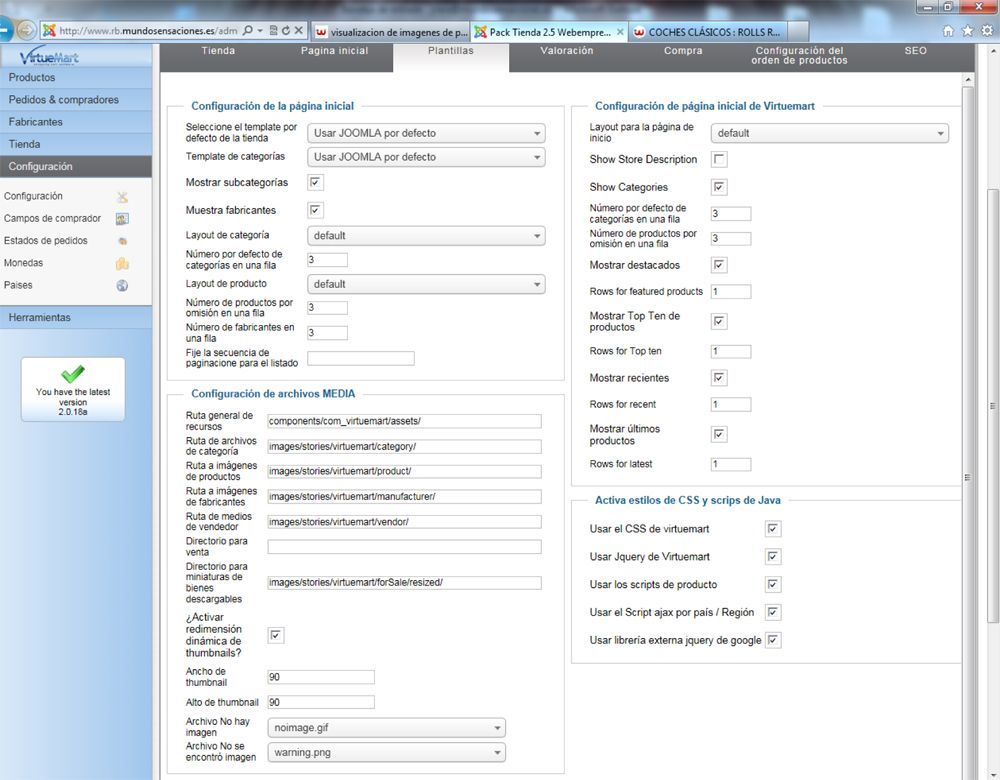Click the VirtueMart logo
This screenshot has height=780, width=1000.
pyautogui.click(x=49, y=57)
